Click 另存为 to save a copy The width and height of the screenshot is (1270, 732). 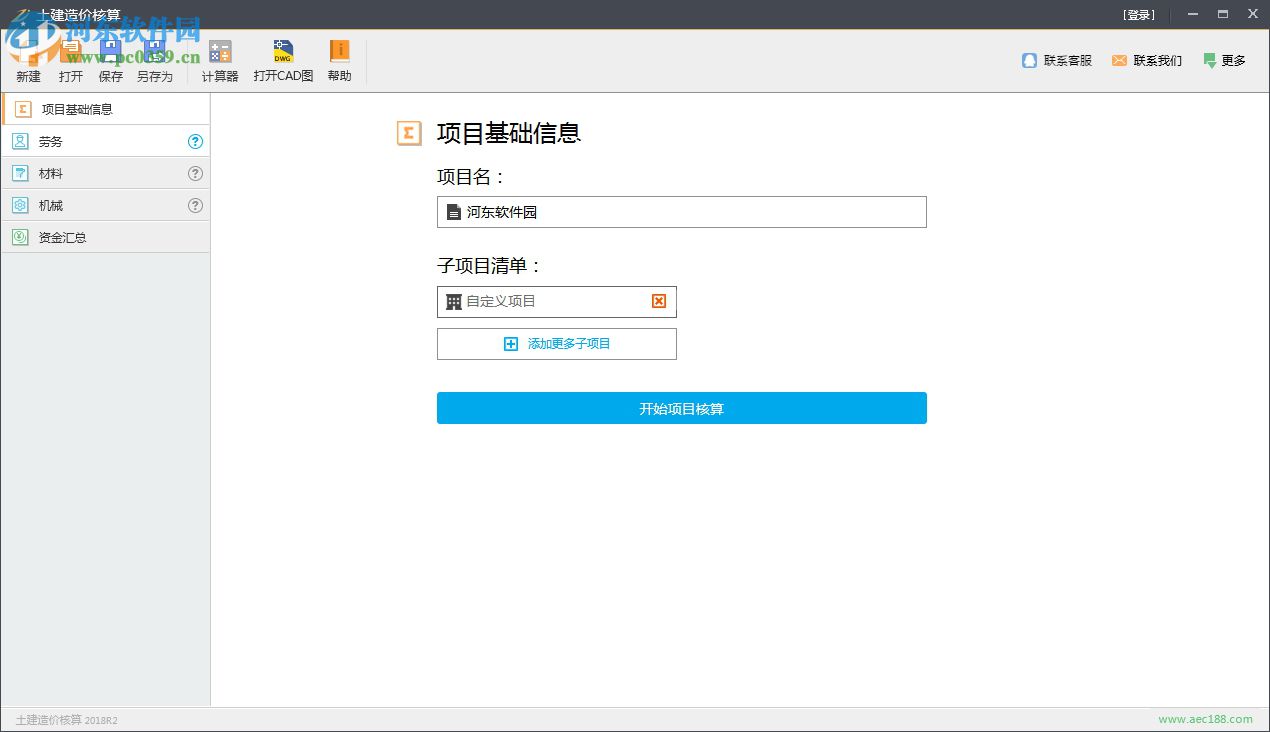click(x=155, y=60)
